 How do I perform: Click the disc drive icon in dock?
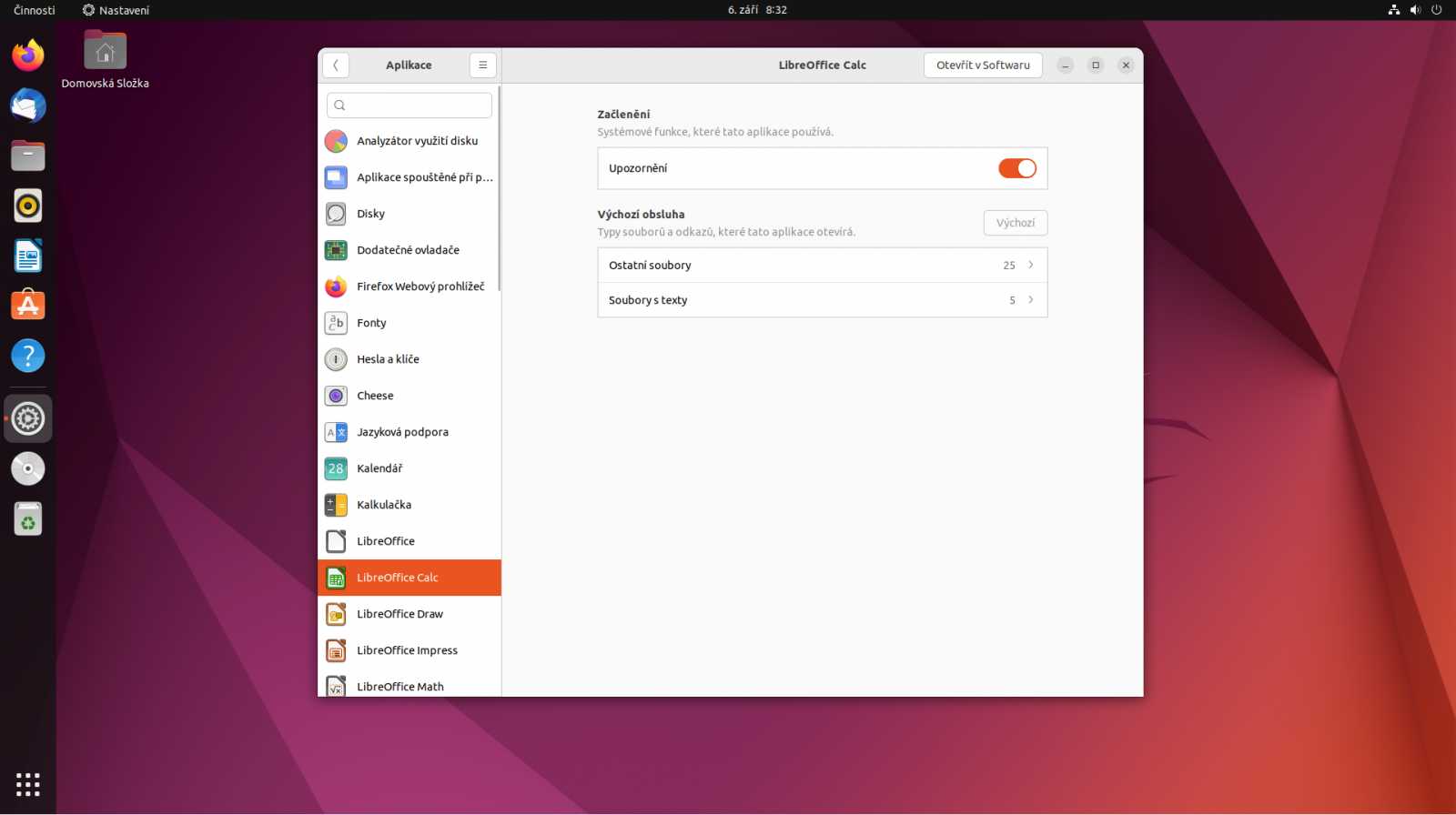click(28, 468)
